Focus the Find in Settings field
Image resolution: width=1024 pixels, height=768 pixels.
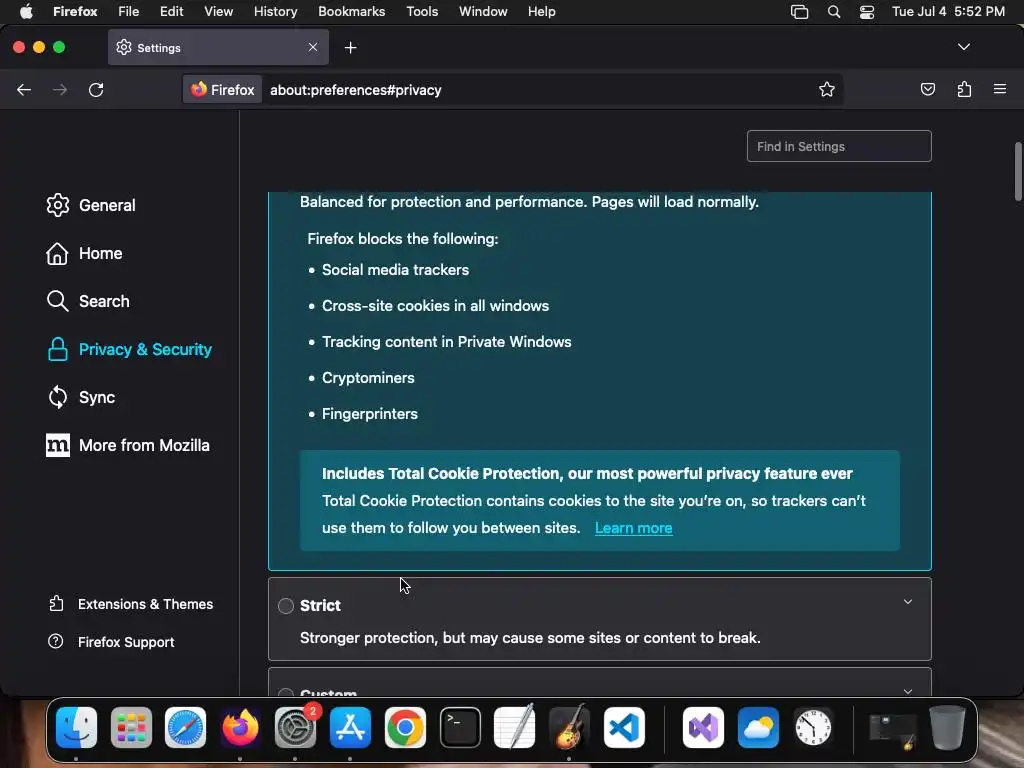tap(839, 146)
